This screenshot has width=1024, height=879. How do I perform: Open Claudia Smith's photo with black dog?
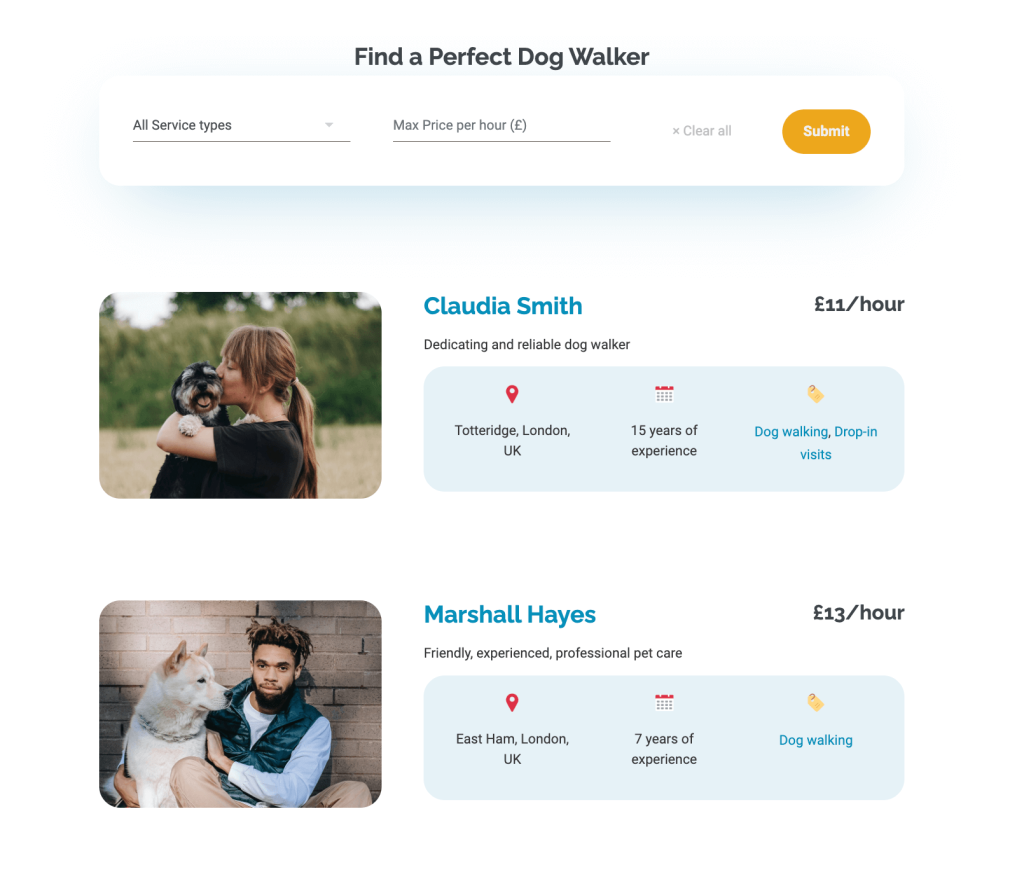click(x=240, y=395)
